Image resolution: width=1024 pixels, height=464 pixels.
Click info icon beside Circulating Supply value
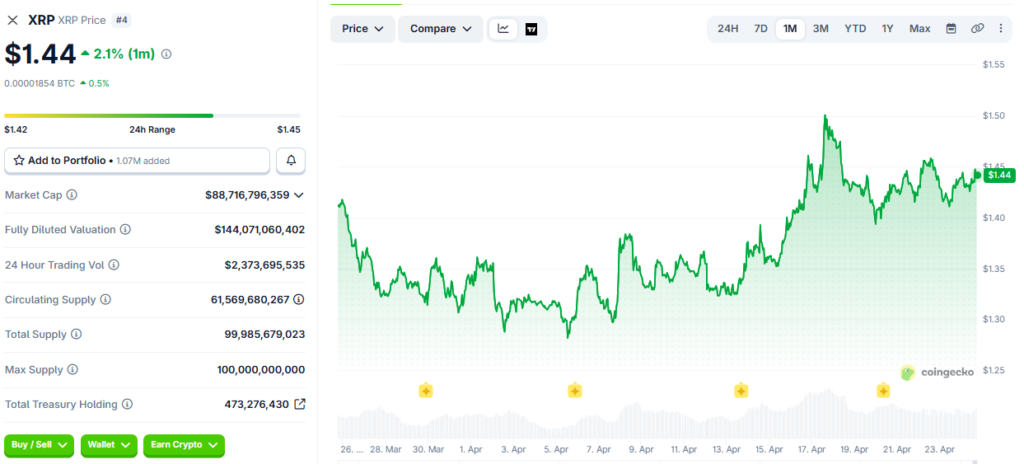[x=298, y=299]
